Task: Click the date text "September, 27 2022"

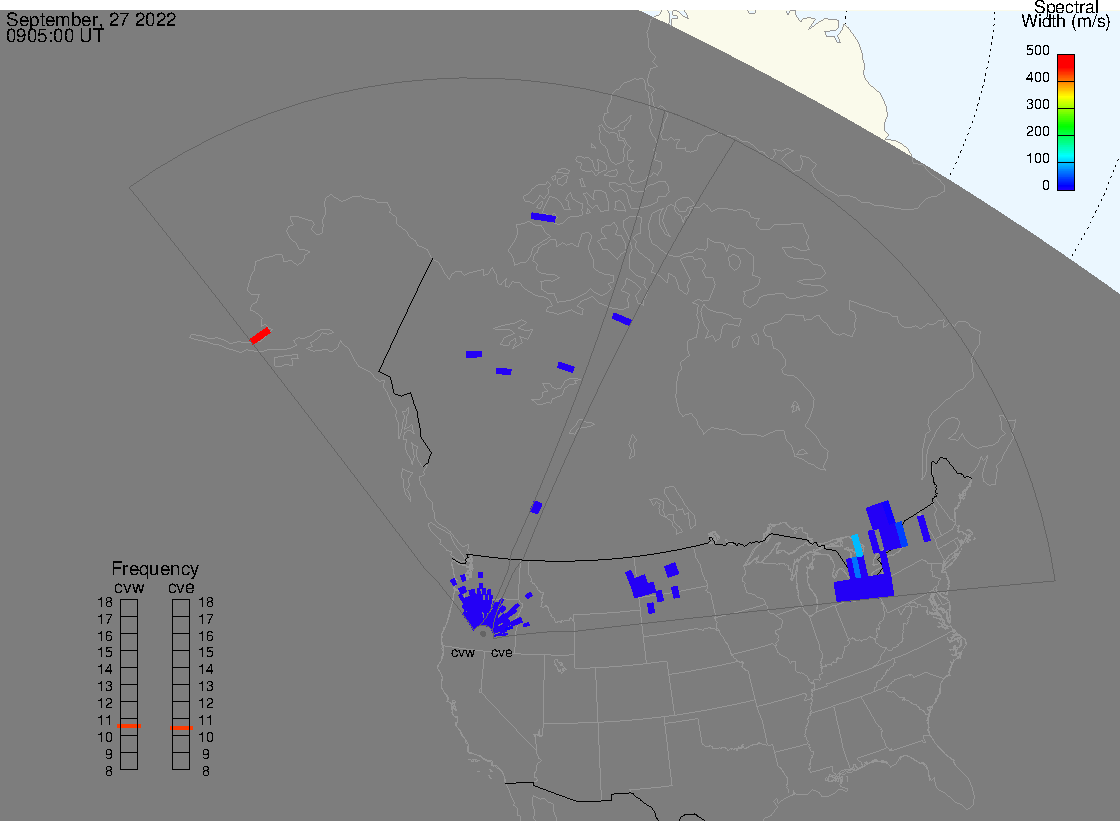Action: coord(91,19)
